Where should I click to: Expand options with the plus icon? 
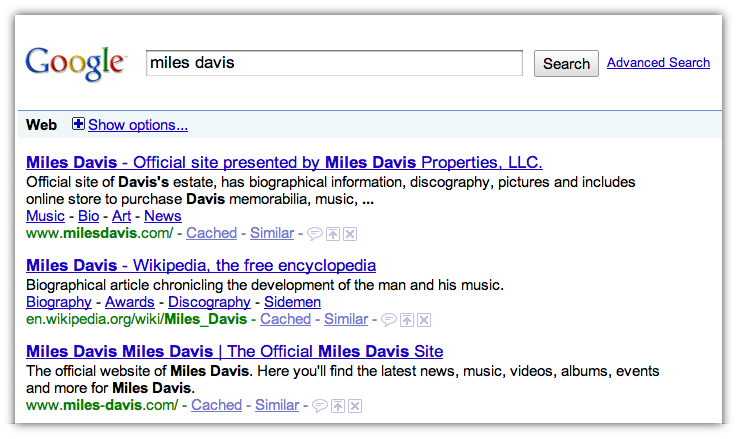(x=78, y=124)
